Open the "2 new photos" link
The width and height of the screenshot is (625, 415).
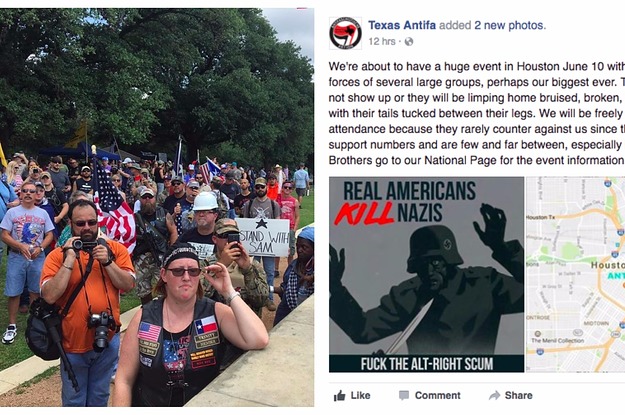pos(509,25)
